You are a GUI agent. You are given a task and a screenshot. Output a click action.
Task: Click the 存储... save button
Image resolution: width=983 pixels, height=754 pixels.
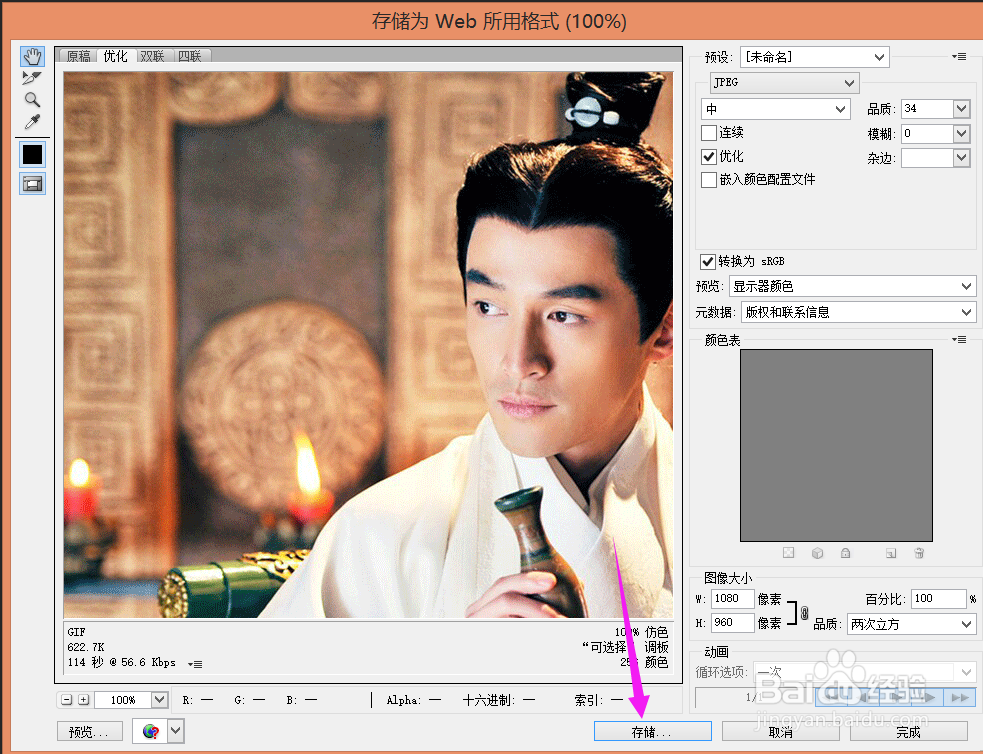coord(653,731)
